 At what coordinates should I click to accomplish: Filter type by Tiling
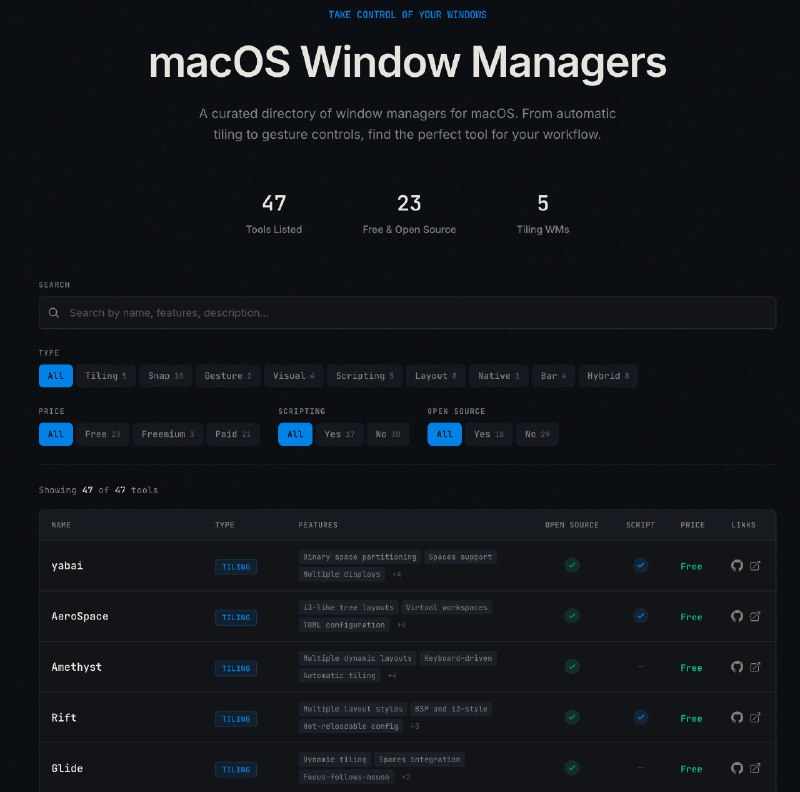tap(106, 376)
